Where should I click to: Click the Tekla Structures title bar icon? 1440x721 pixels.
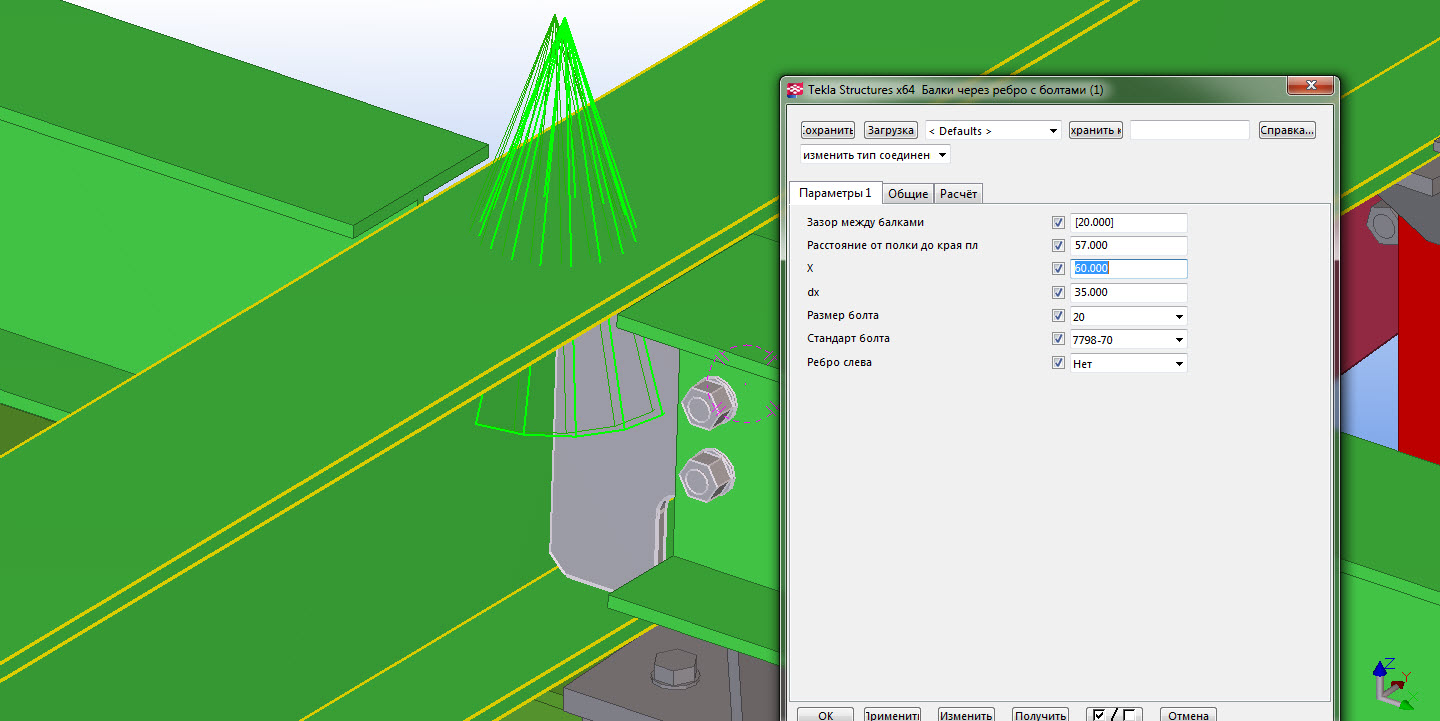tap(795, 90)
